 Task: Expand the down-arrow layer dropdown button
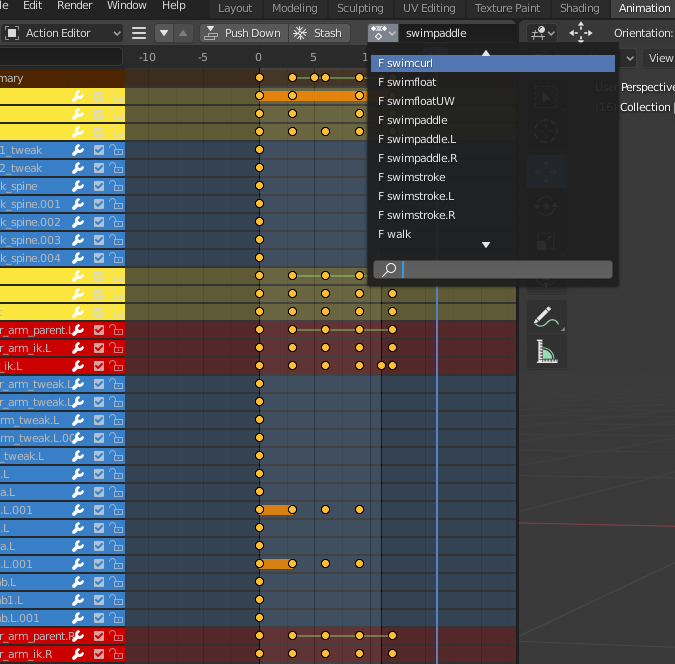tap(164, 33)
